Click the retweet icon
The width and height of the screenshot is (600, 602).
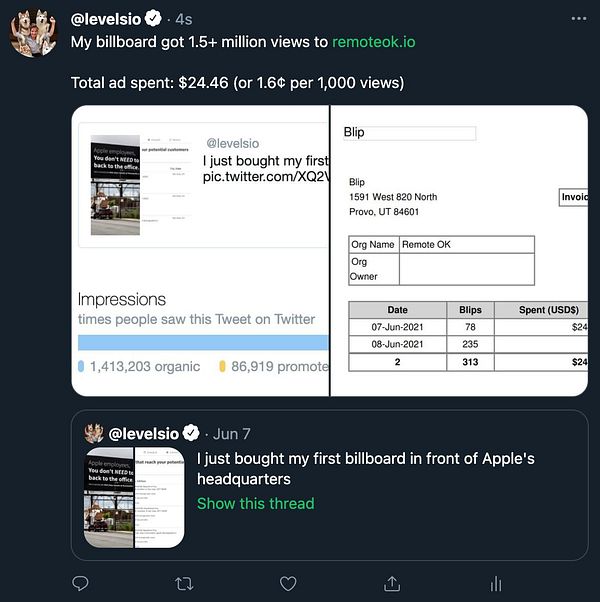coord(184,583)
